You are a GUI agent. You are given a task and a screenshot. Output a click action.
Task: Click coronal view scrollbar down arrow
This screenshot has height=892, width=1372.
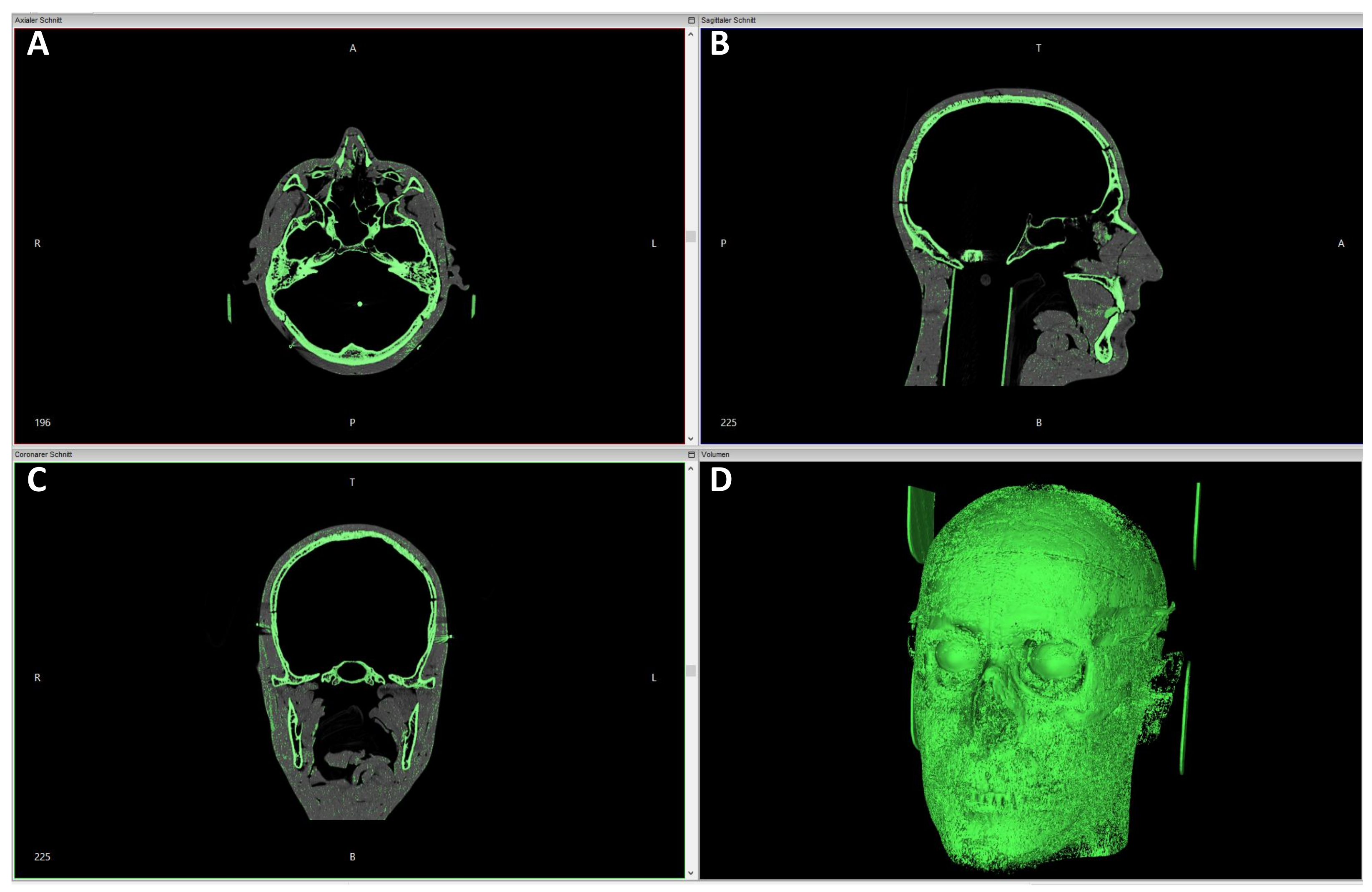tap(691, 873)
